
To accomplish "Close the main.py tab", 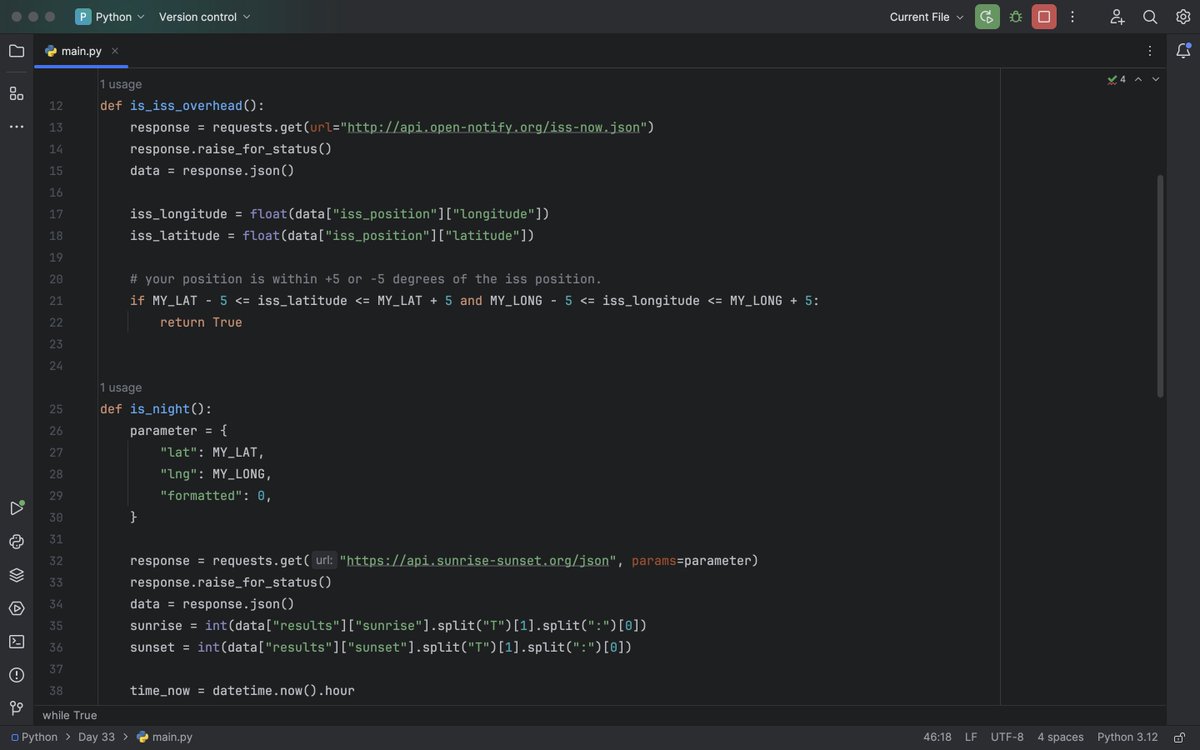I will tap(115, 51).
